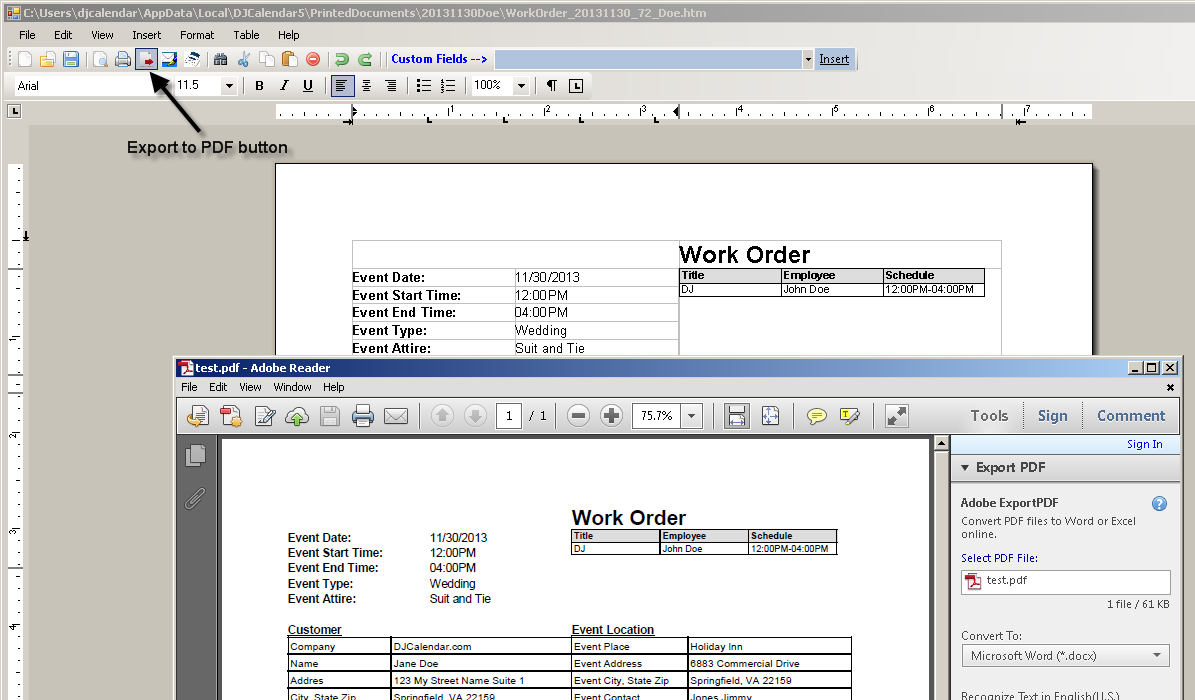Image resolution: width=1195 pixels, height=700 pixels.
Task: Click the binoculars Find icon
Action: [x=220, y=59]
